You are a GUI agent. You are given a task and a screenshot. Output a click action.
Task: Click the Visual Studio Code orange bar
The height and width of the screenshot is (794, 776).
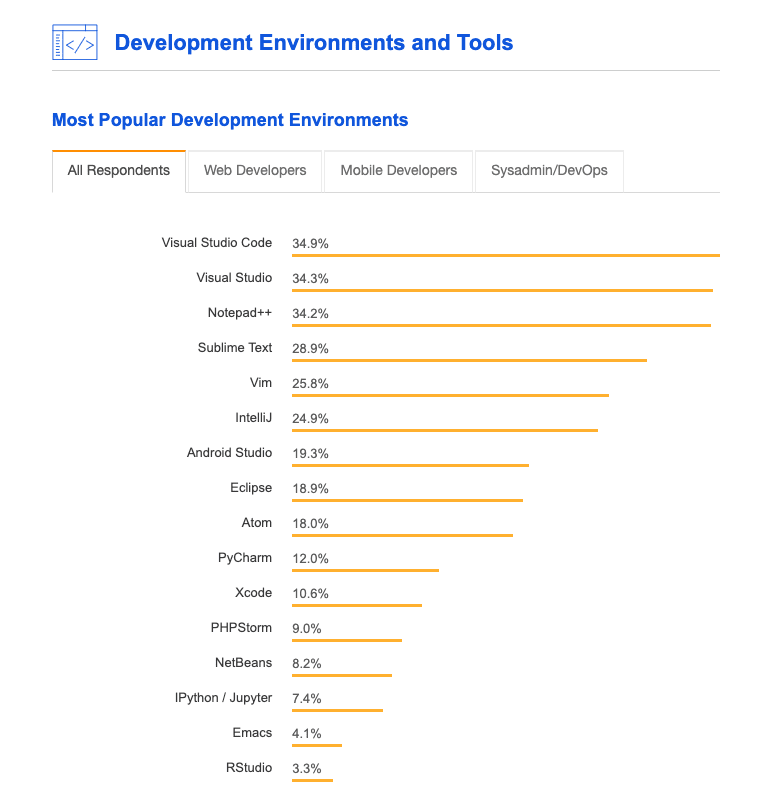[506, 256]
